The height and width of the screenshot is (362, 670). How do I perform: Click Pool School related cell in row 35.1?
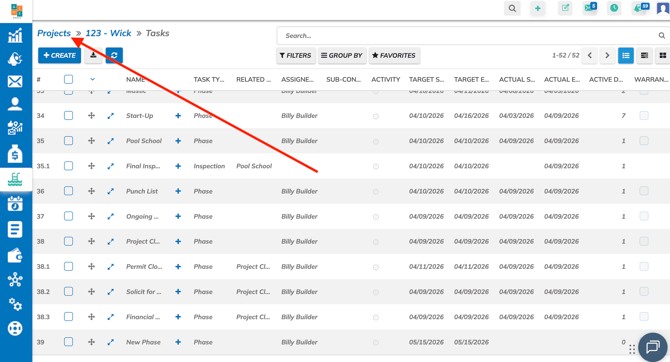point(254,166)
